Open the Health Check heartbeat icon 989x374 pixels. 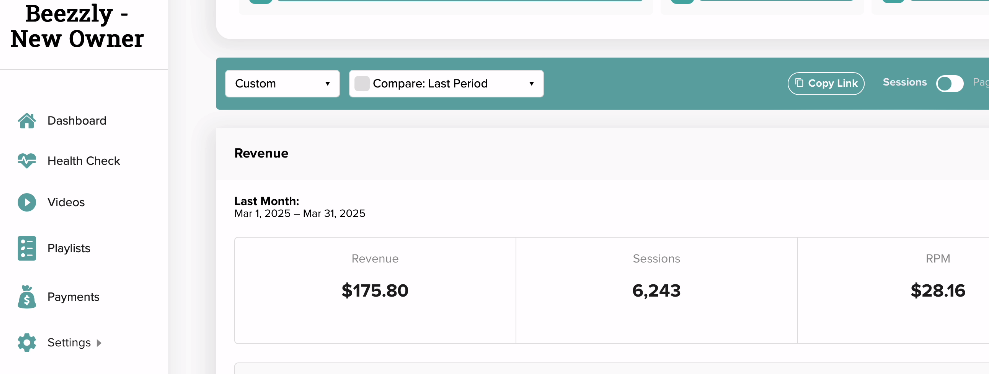tap(26, 161)
